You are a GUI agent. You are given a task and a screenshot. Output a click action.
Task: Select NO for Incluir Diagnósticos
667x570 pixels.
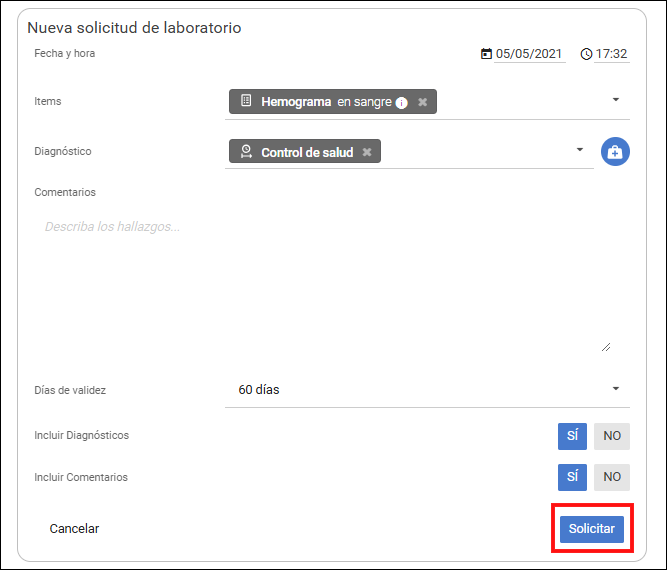pyautogui.click(x=612, y=436)
